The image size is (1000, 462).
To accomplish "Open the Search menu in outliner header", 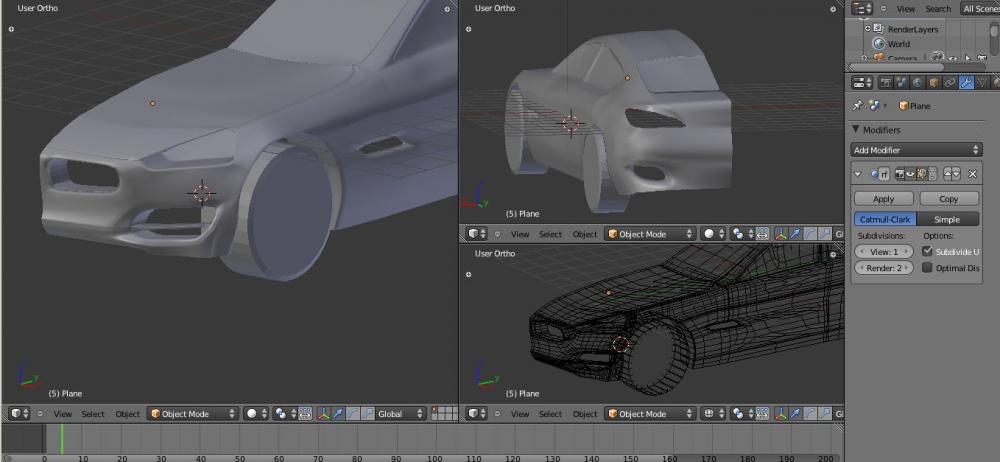I will (938, 9).
